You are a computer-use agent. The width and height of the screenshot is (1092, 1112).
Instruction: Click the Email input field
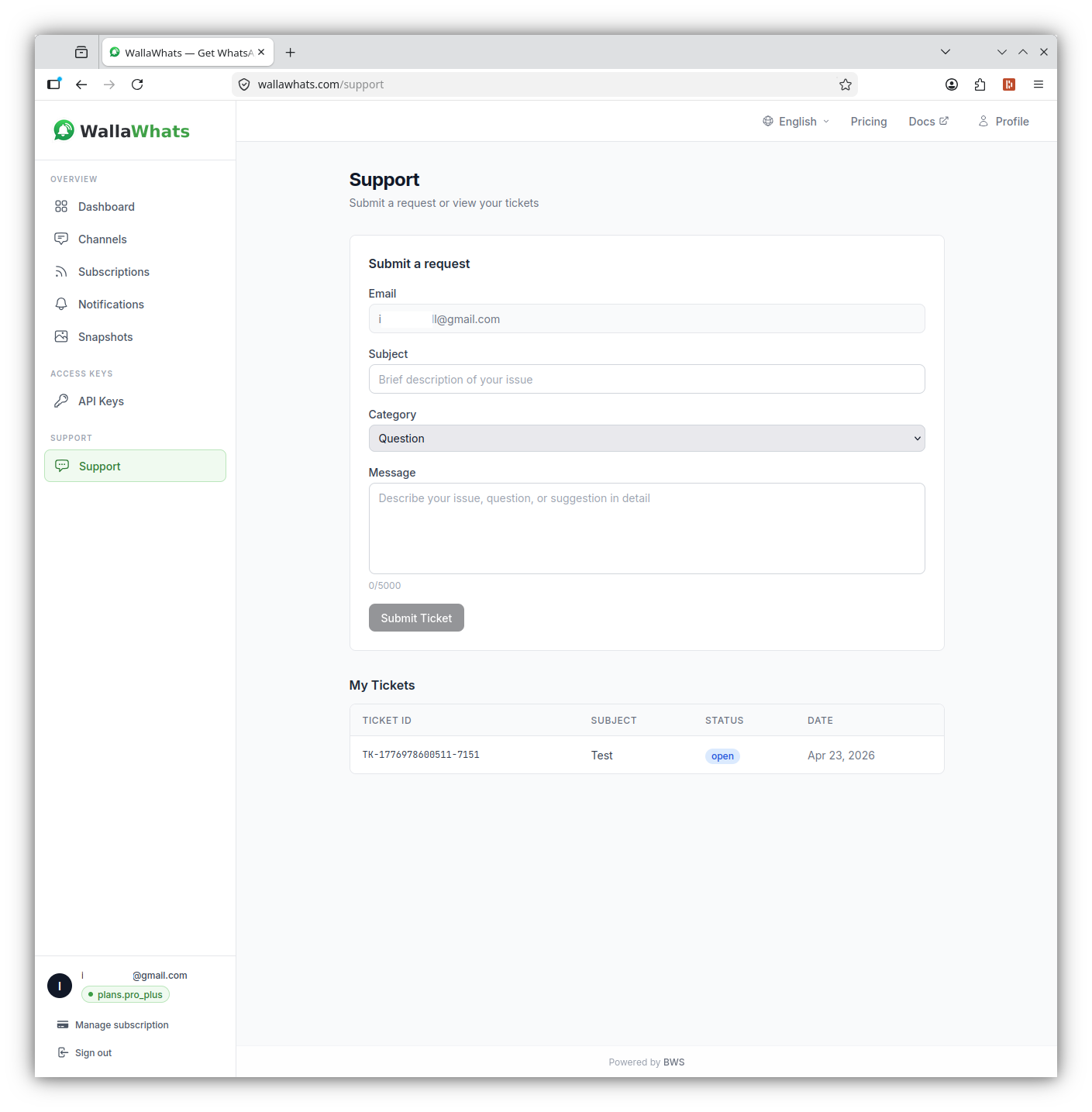click(x=646, y=318)
